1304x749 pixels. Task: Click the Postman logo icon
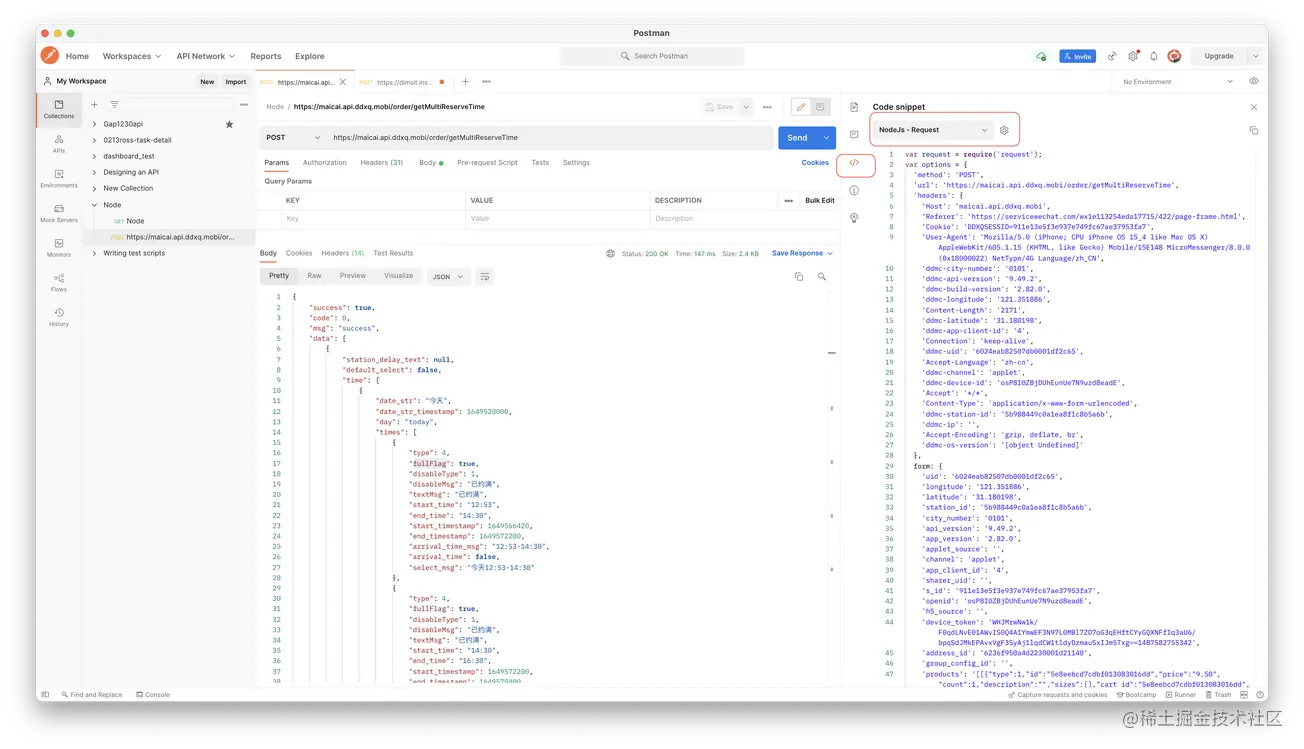tap(49, 56)
